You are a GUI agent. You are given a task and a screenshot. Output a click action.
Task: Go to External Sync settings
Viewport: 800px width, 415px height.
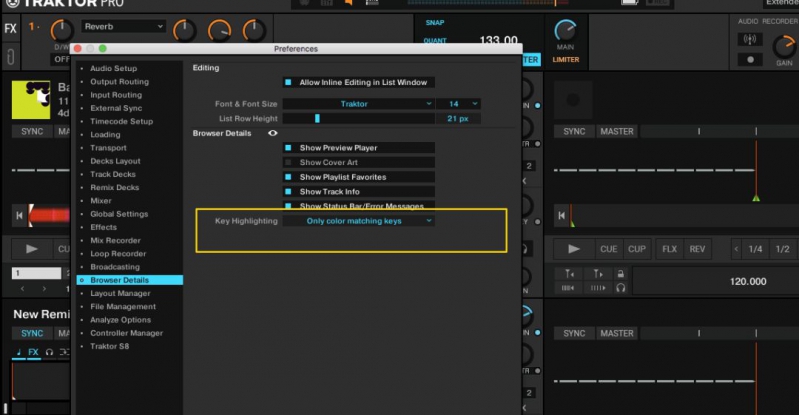coord(116,108)
